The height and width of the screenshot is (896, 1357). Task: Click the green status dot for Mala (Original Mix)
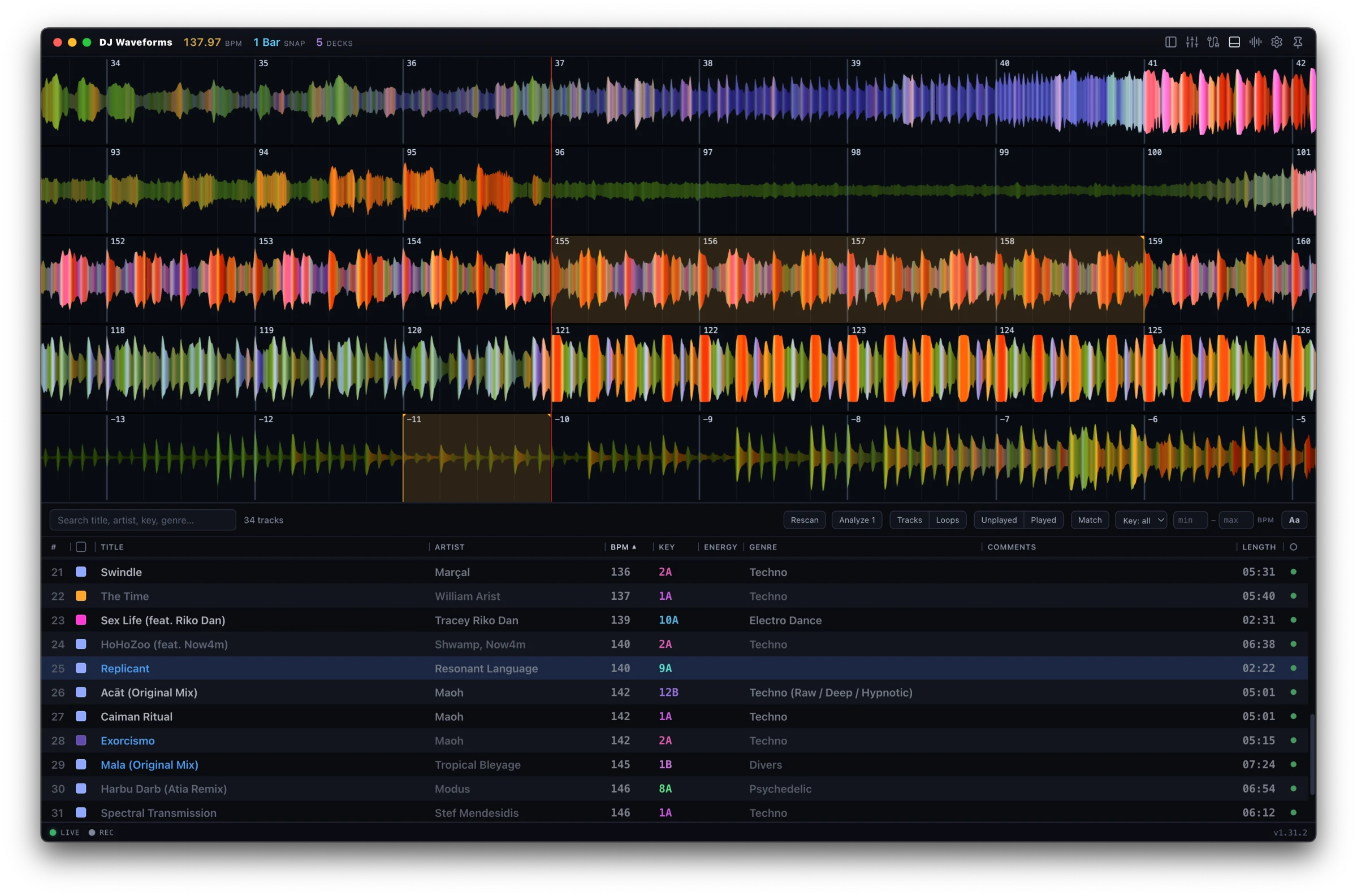pos(1293,764)
